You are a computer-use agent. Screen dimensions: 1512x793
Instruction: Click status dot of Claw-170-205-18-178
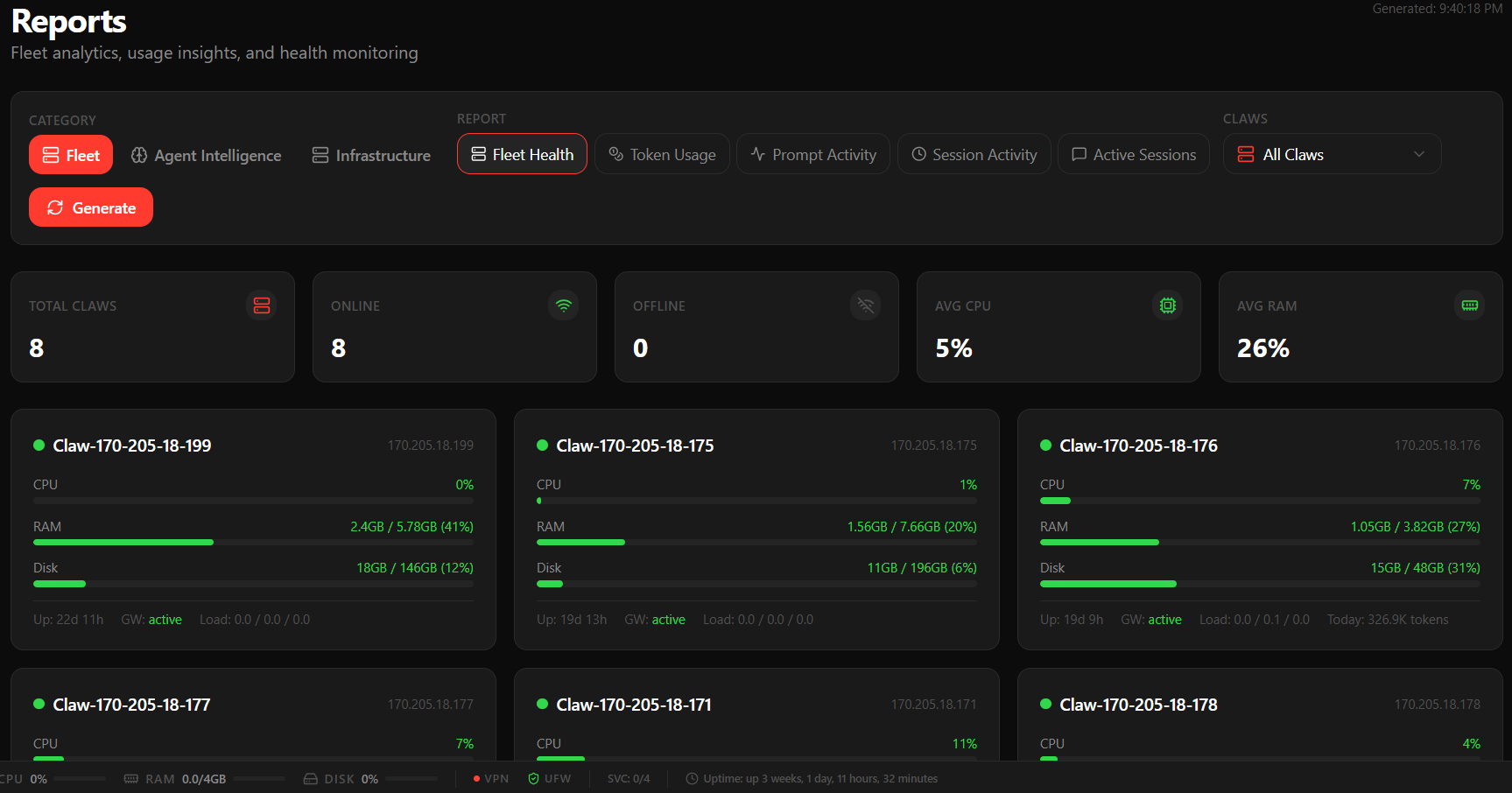pyautogui.click(x=1045, y=704)
